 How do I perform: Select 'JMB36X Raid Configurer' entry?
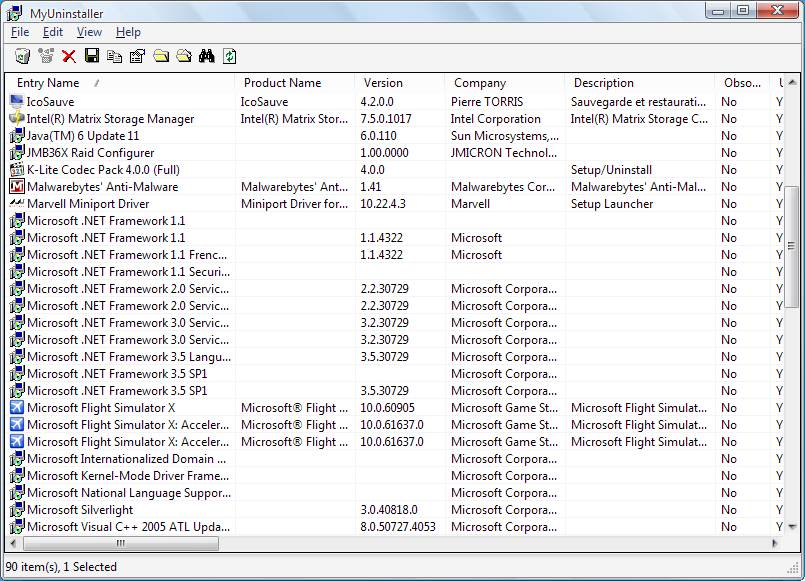click(x=90, y=152)
